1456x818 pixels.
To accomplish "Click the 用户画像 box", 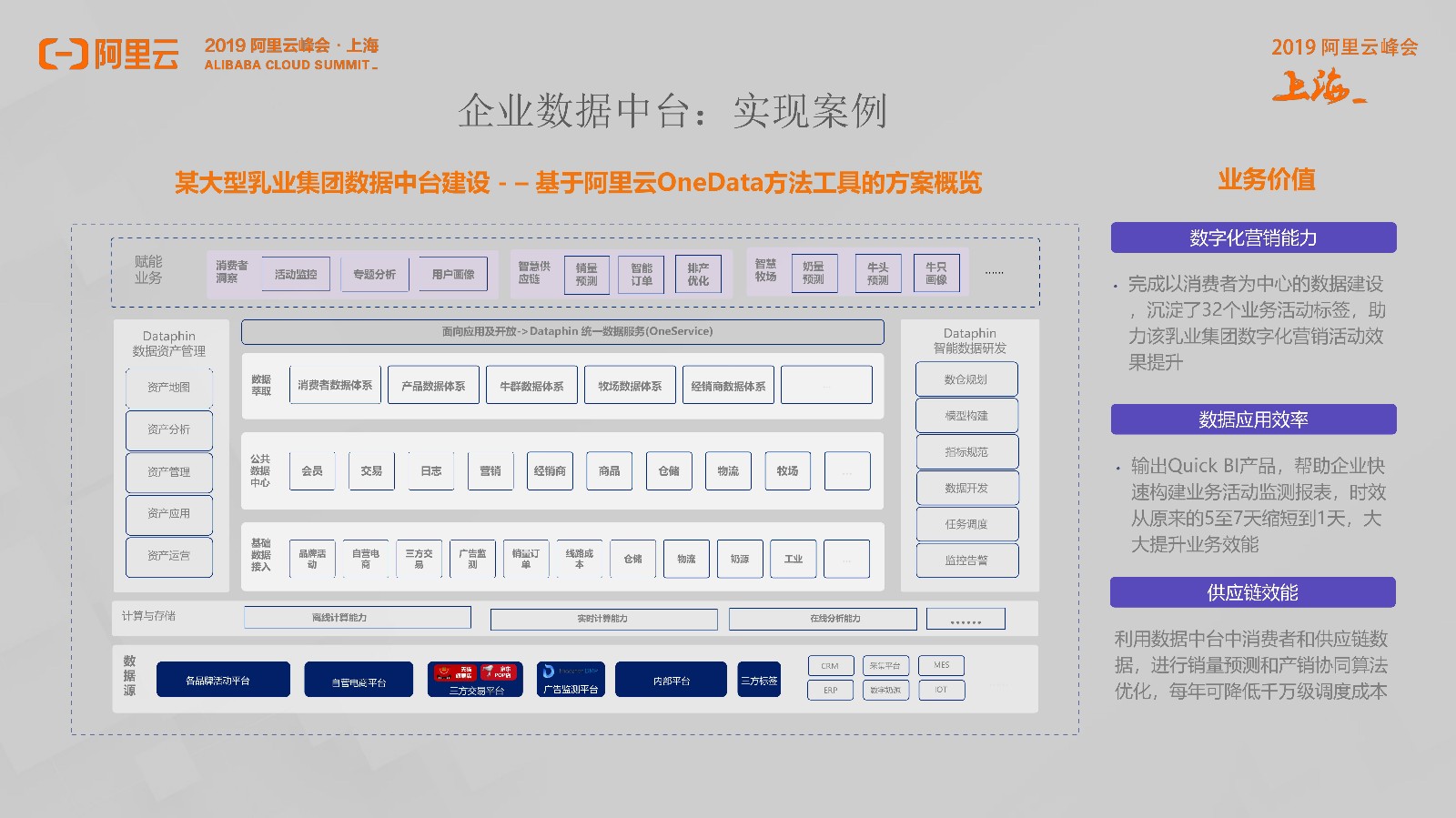I will point(453,274).
